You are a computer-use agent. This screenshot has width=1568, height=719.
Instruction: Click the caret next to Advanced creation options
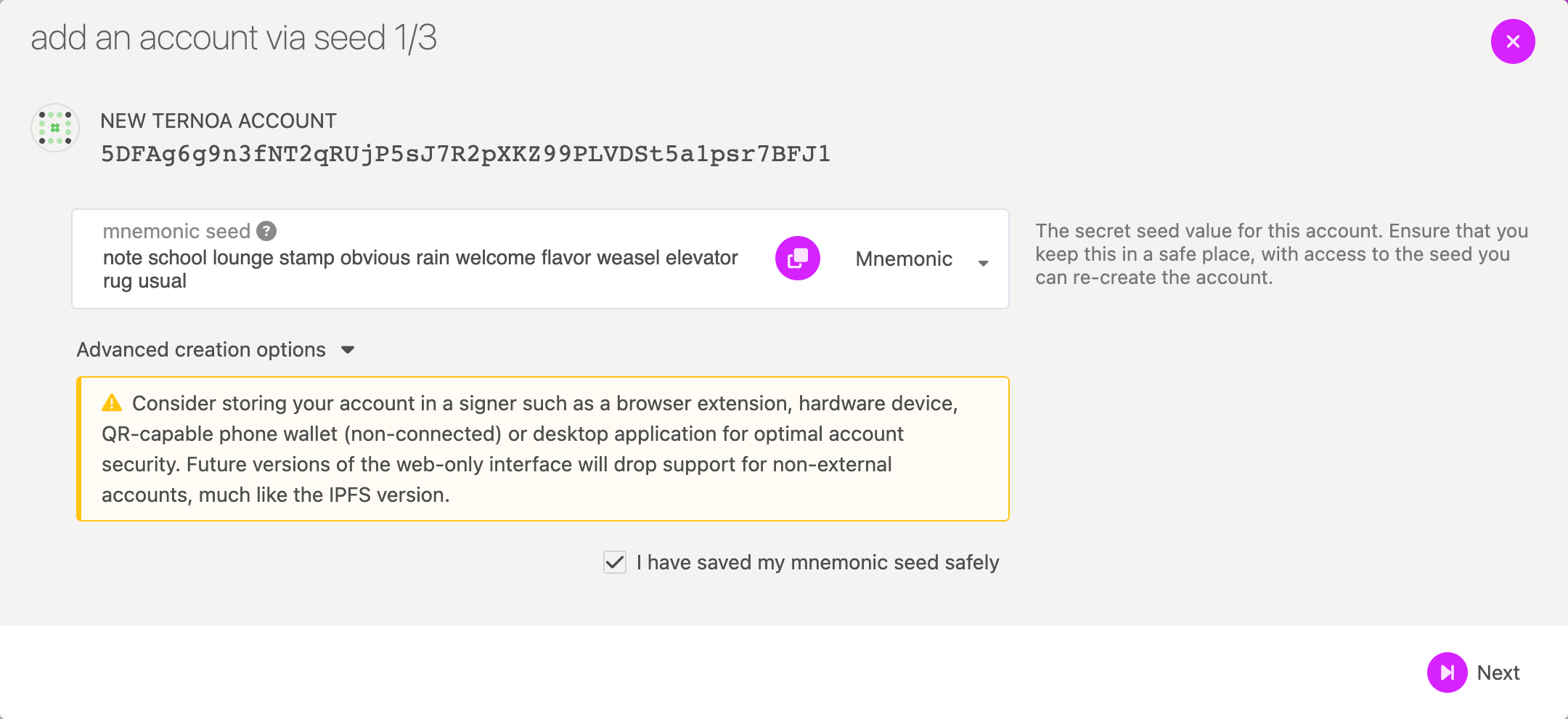coord(348,350)
